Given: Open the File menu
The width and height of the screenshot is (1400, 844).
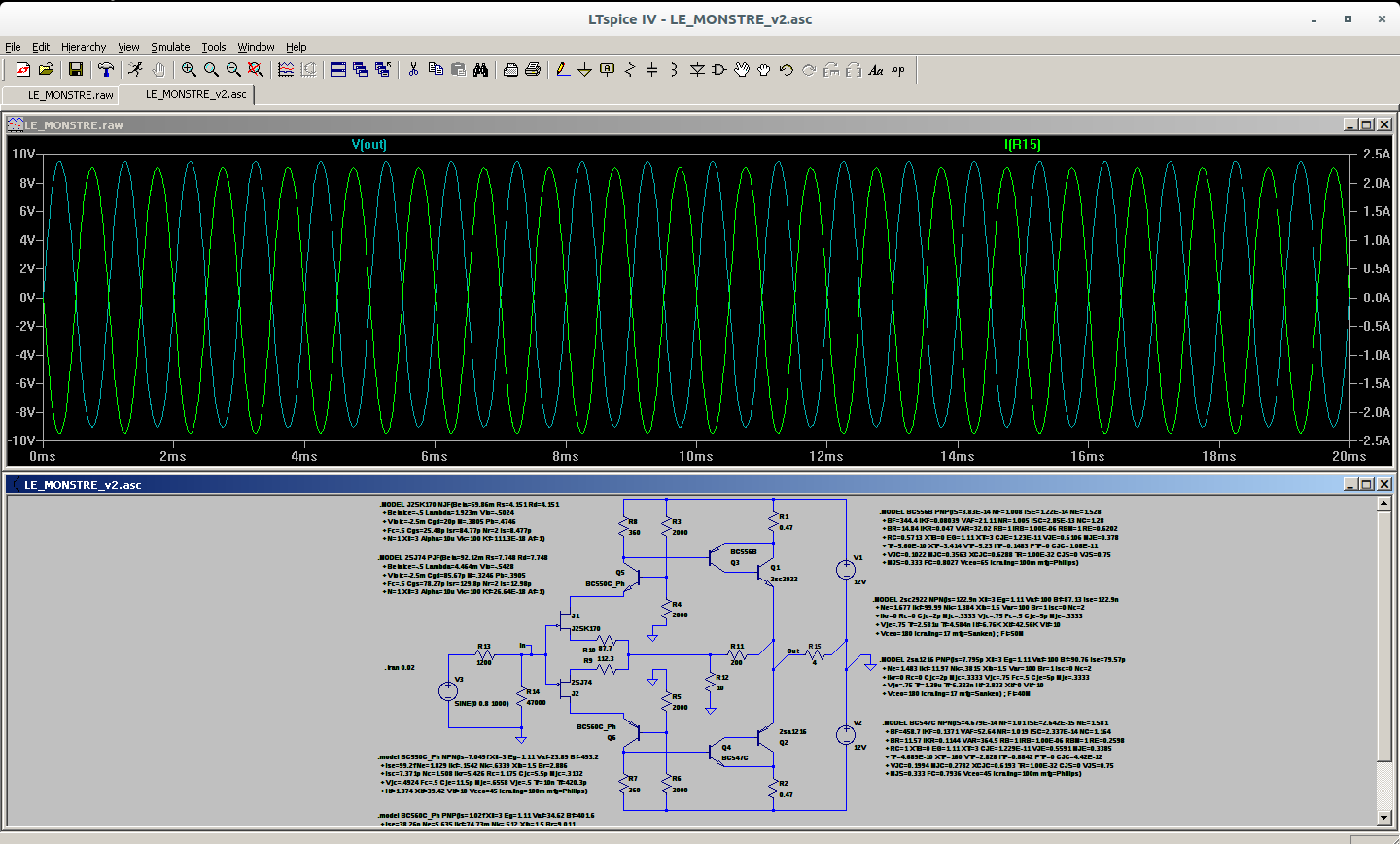Looking at the screenshot, I should 13,47.
